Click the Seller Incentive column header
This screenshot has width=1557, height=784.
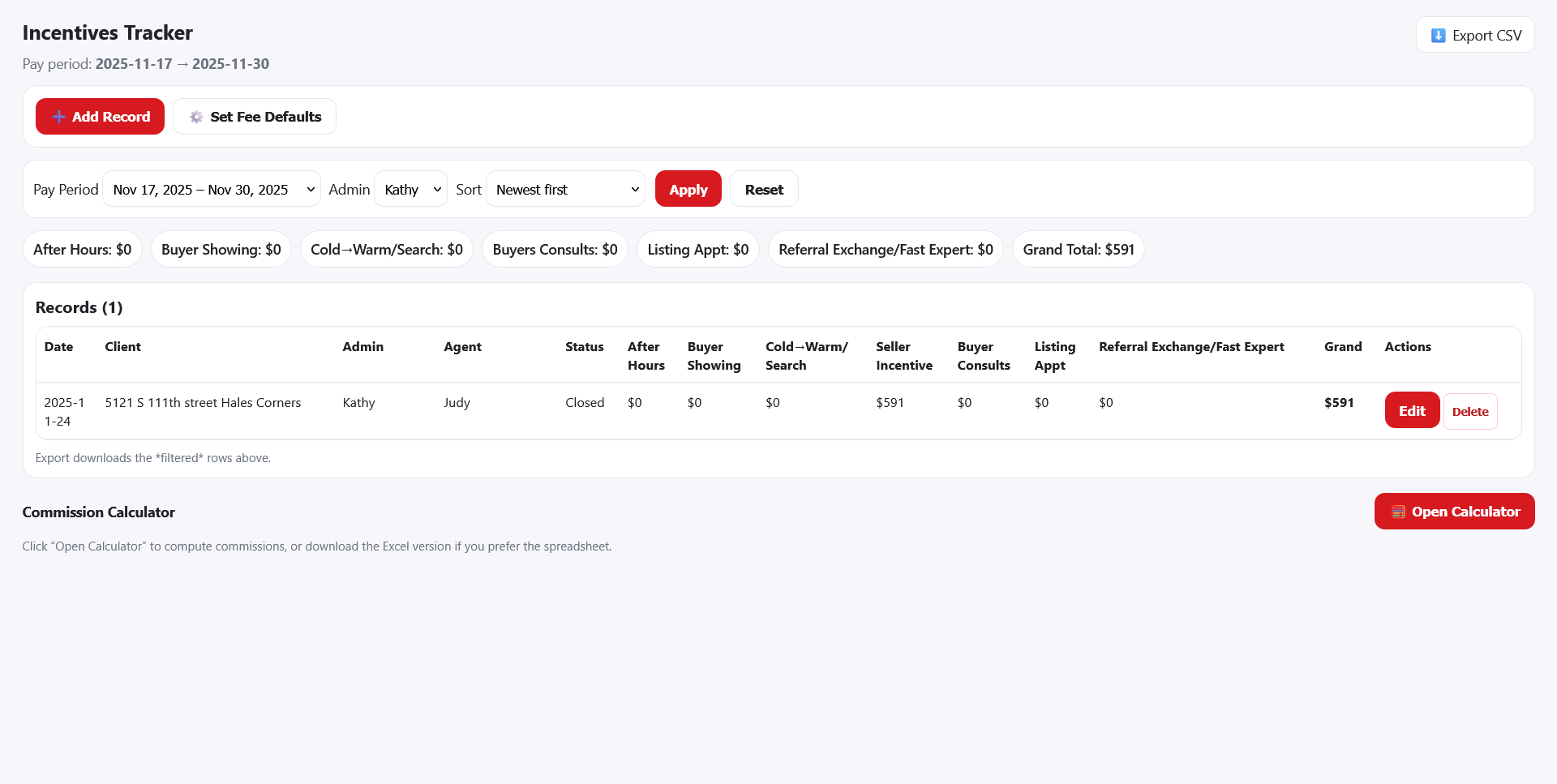point(904,356)
